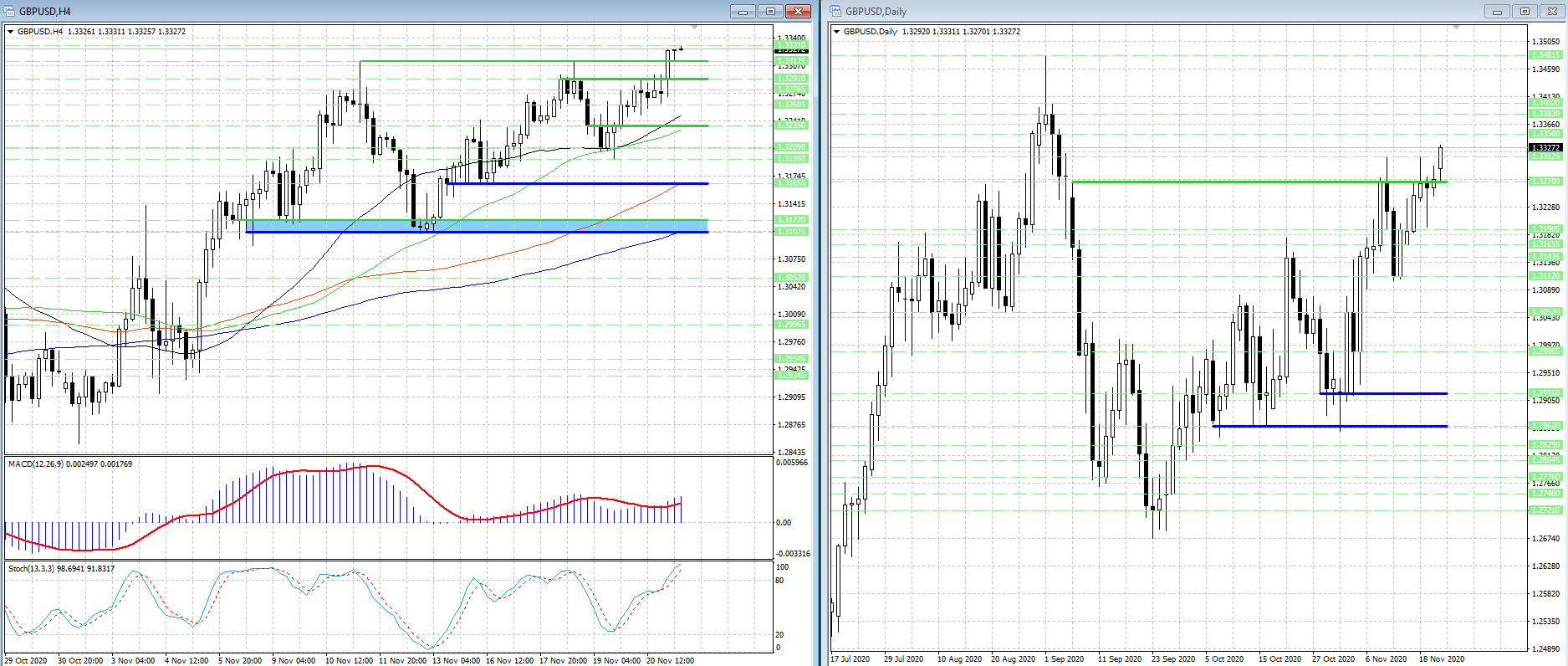1568x666 pixels.
Task: Click the MACD 0.005966 scale value
Action: coord(792,462)
